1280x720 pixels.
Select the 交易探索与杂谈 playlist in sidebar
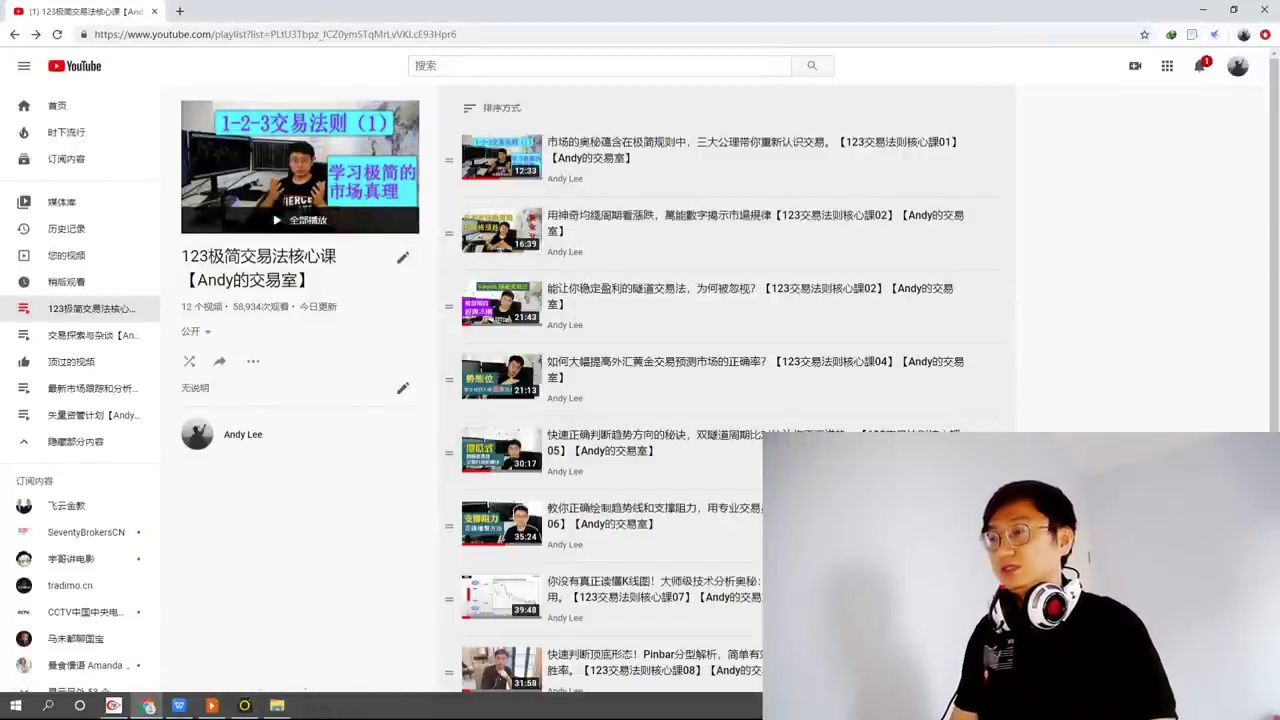[80, 335]
